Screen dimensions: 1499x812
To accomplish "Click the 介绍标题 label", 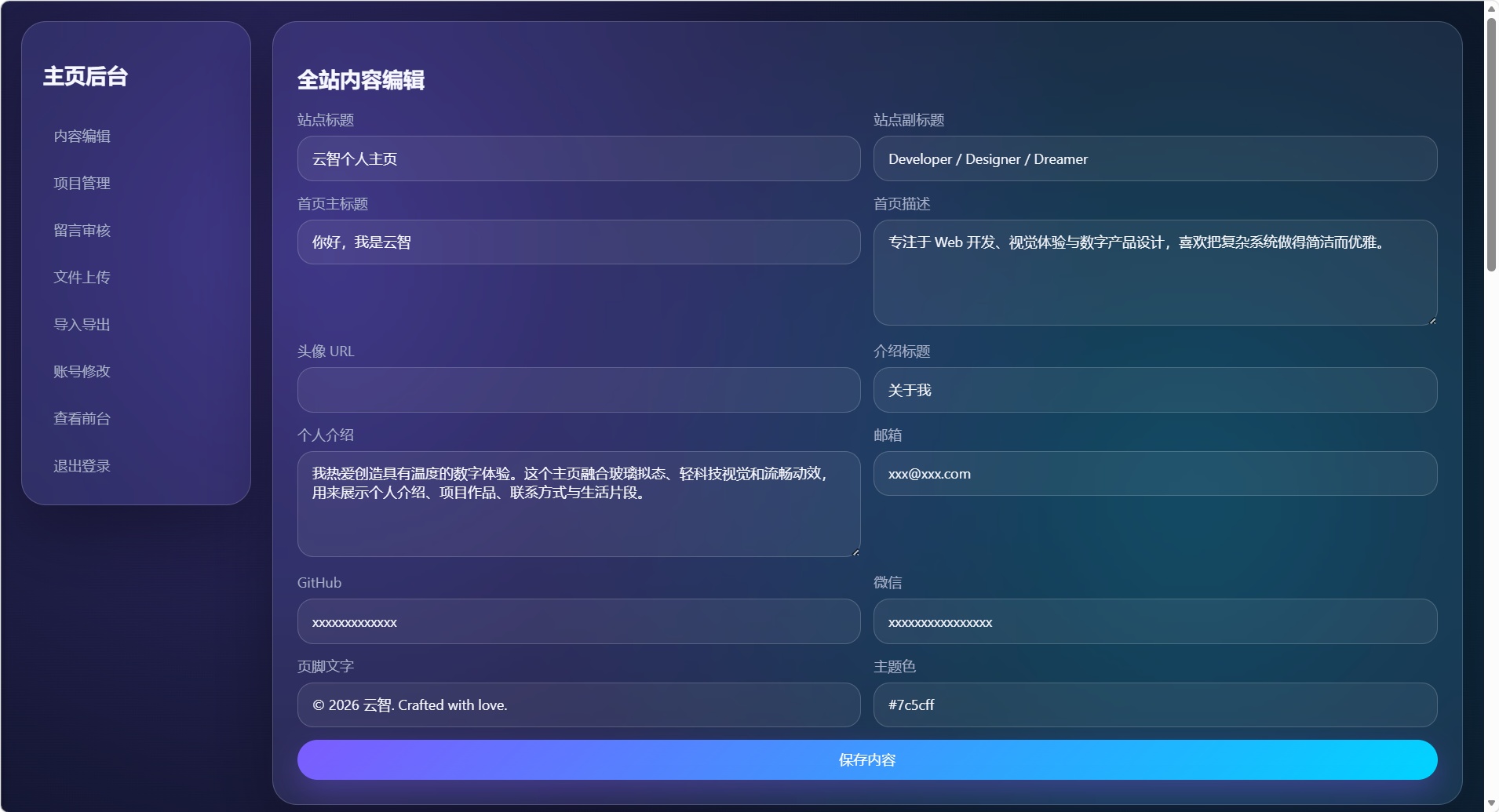I will click(x=902, y=351).
